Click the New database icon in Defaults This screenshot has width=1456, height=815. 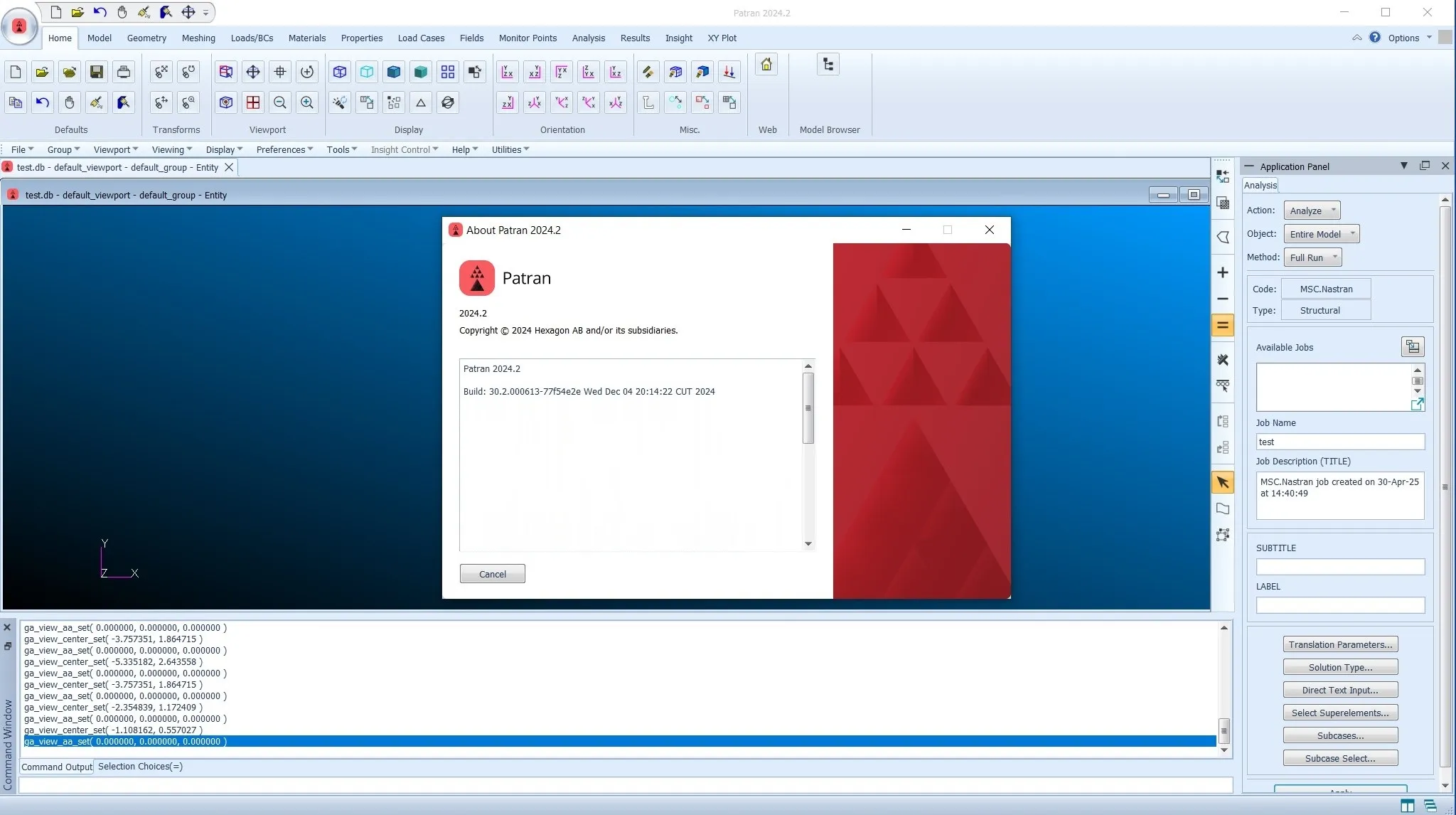click(16, 72)
